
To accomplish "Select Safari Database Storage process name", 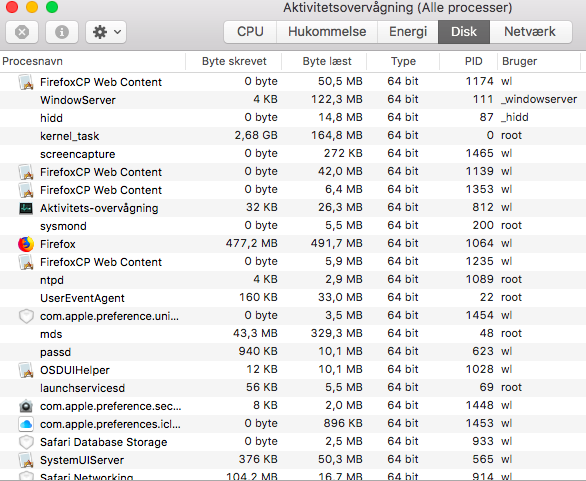I will (104, 442).
